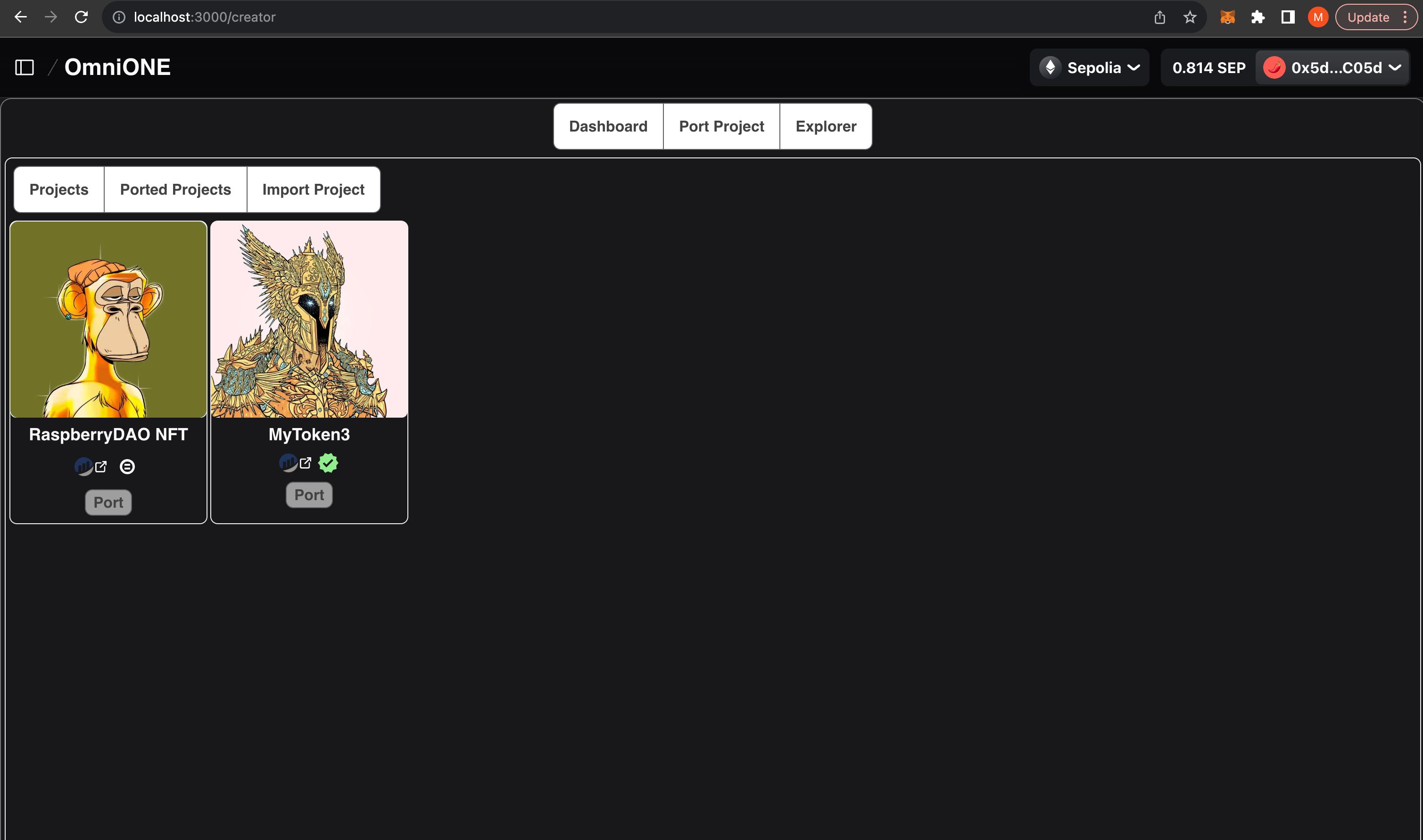Click the Ethereum network icon in header
Screen dimensions: 1423x840
(1049, 67)
